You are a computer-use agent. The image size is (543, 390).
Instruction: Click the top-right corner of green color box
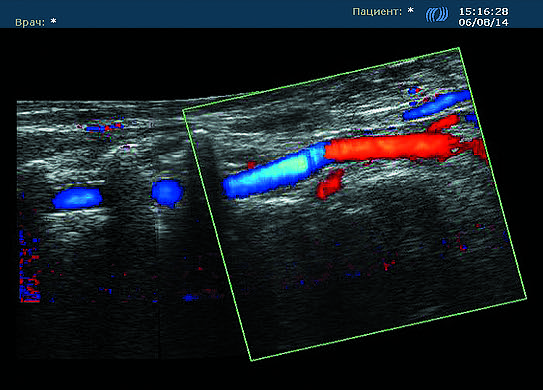[x=459, y=48]
